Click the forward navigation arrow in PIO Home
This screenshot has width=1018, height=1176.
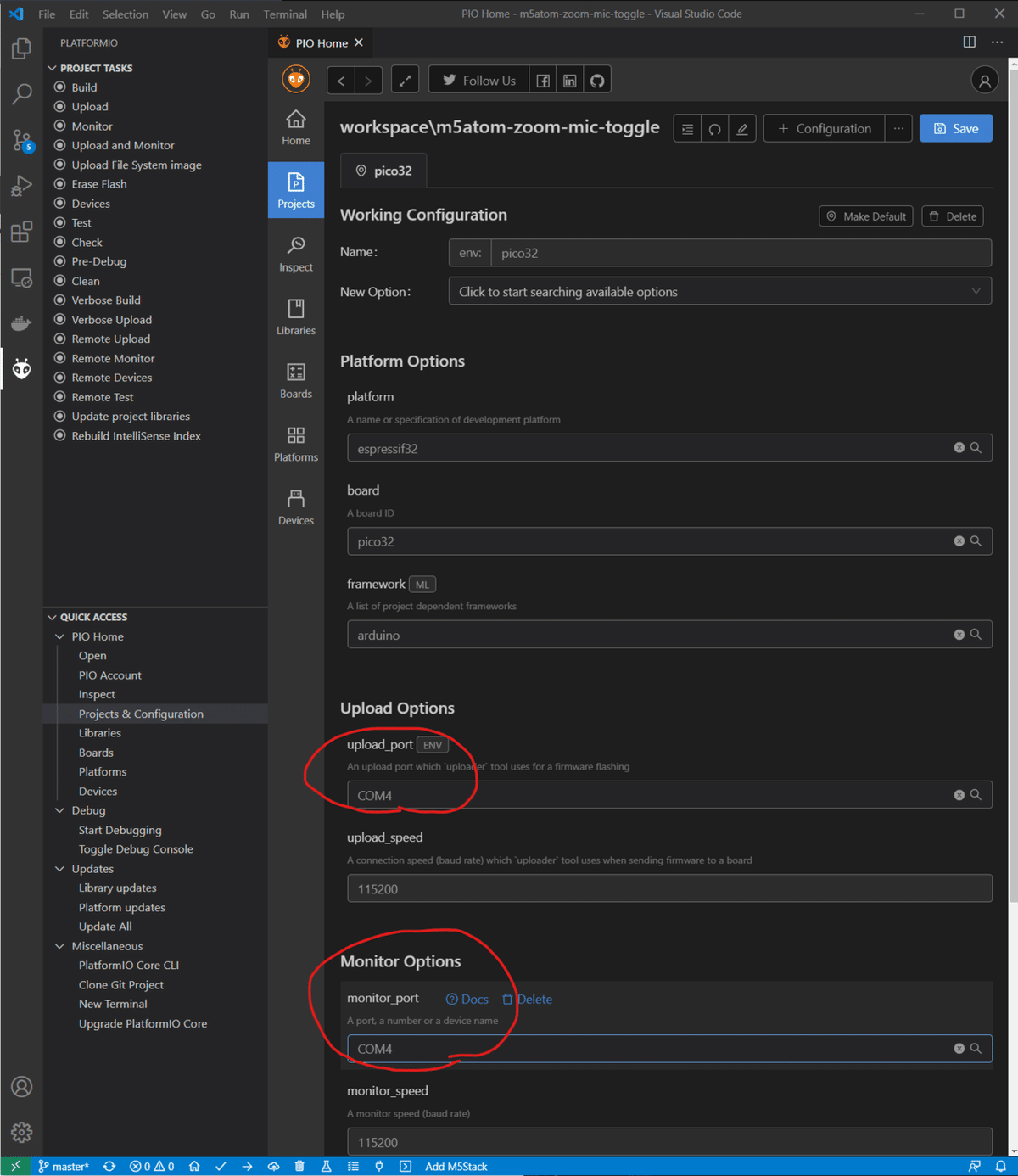pos(368,81)
